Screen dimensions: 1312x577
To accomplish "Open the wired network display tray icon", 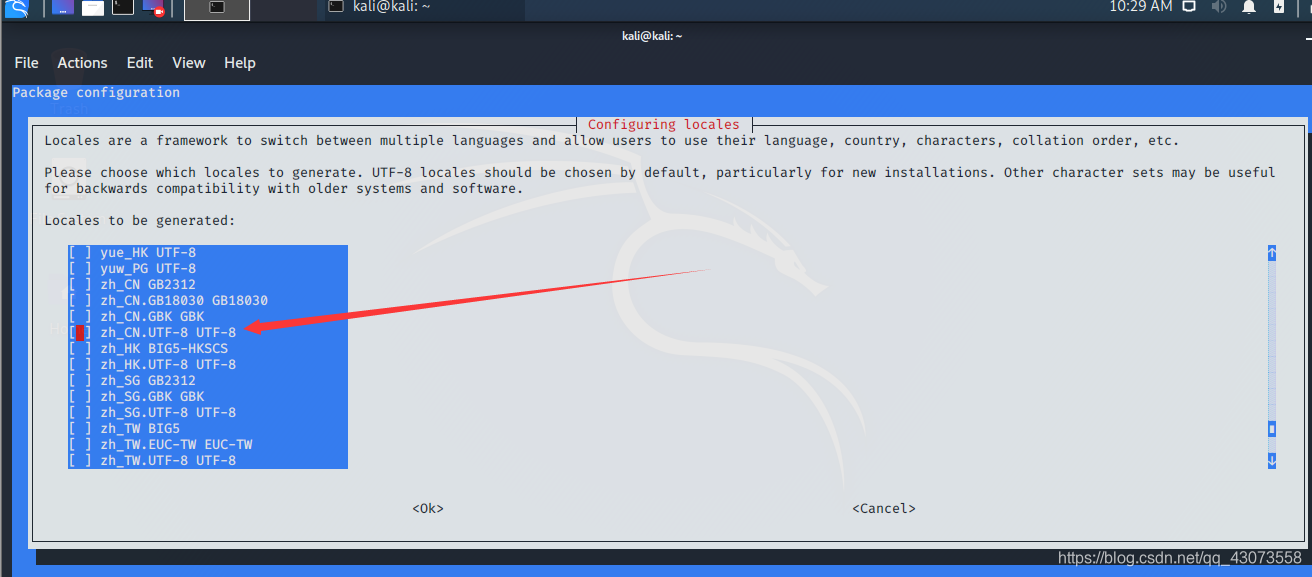I will [1189, 7].
